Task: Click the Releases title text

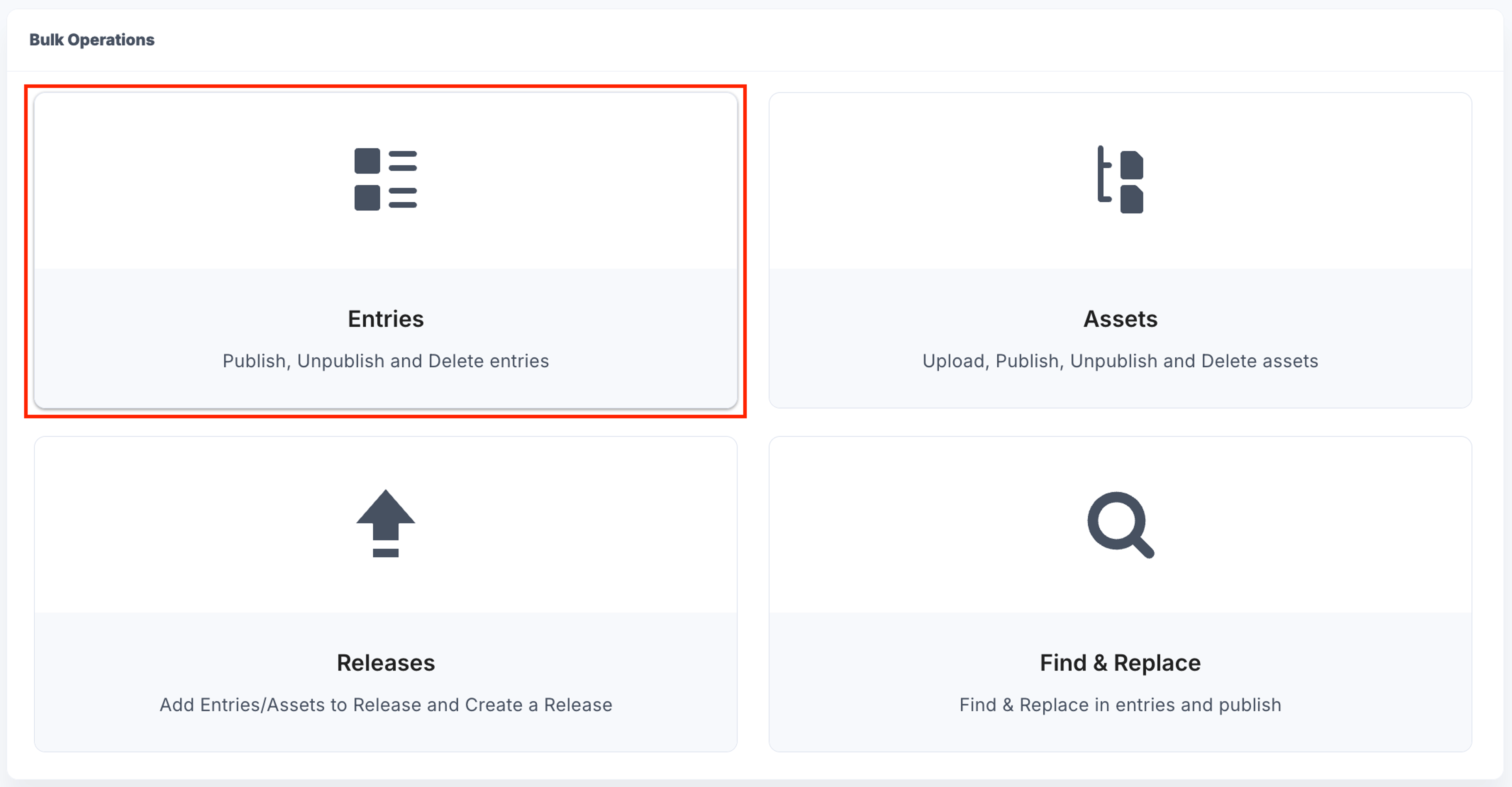Action: 385,663
